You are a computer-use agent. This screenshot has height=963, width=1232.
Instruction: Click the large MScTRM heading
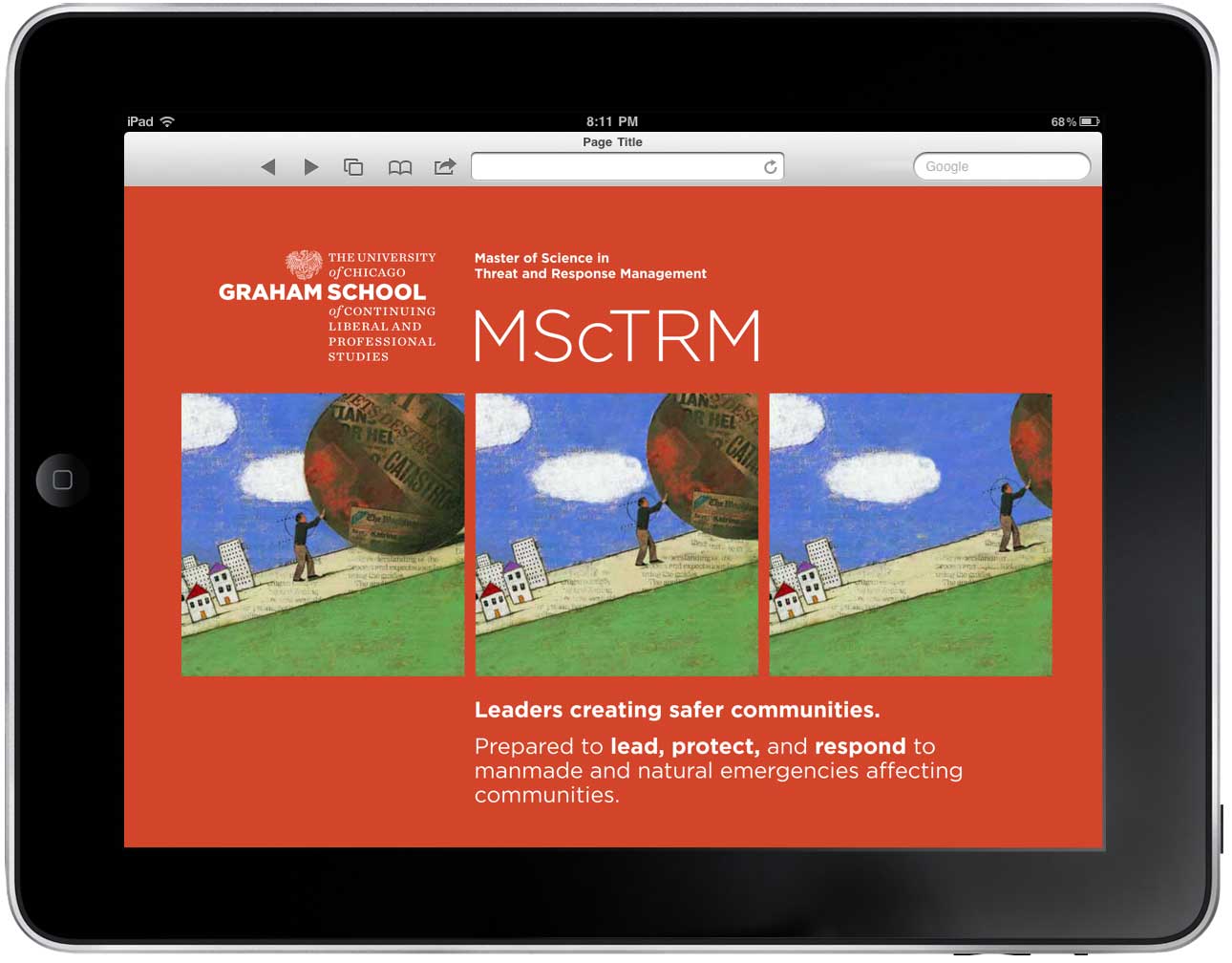pos(617,336)
